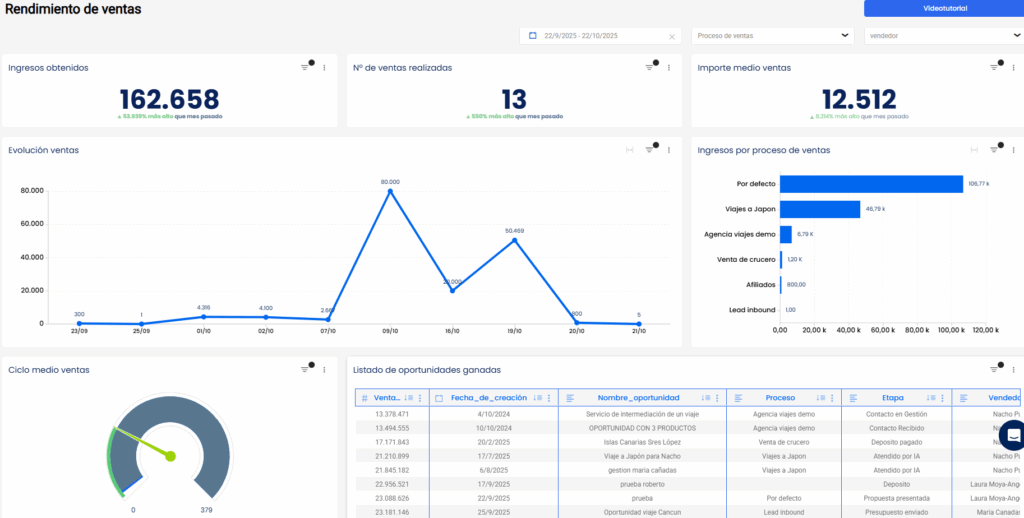Open column options for Nombre_oportunidad header
The width and height of the screenshot is (1024, 518).
tap(717, 398)
